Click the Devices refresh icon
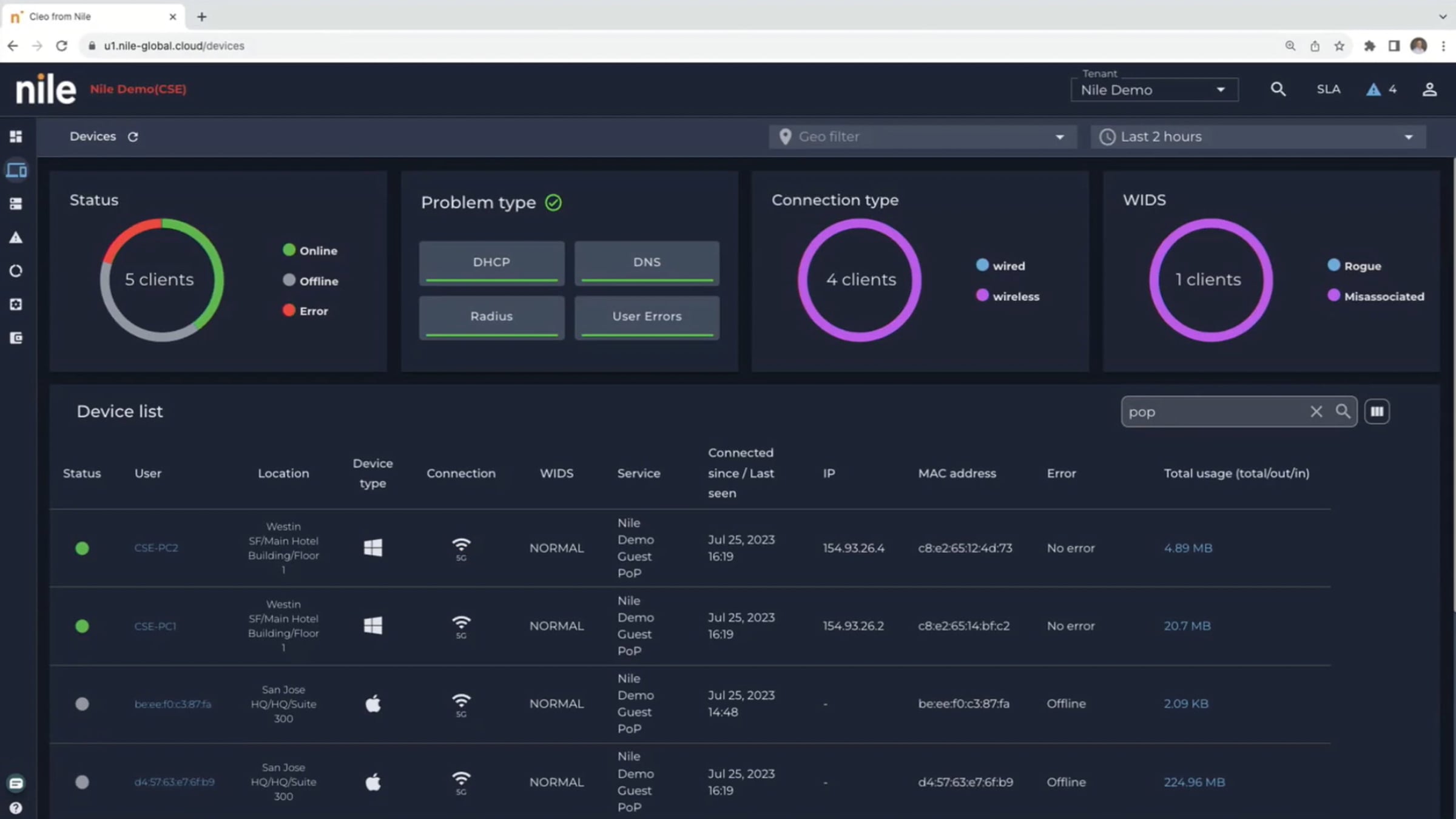1456x819 pixels. point(133,137)
